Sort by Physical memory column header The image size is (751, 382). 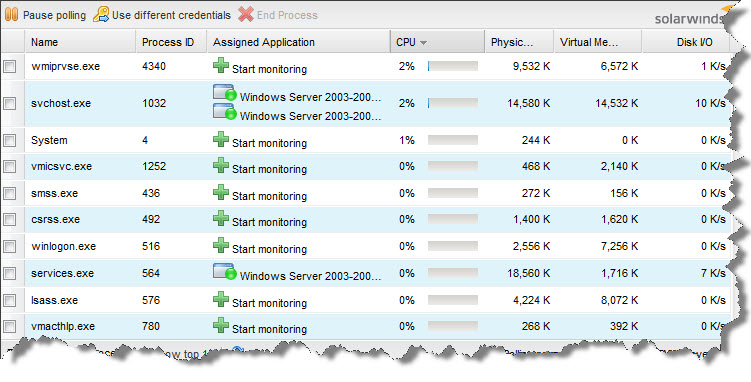[x=519, y=42]
